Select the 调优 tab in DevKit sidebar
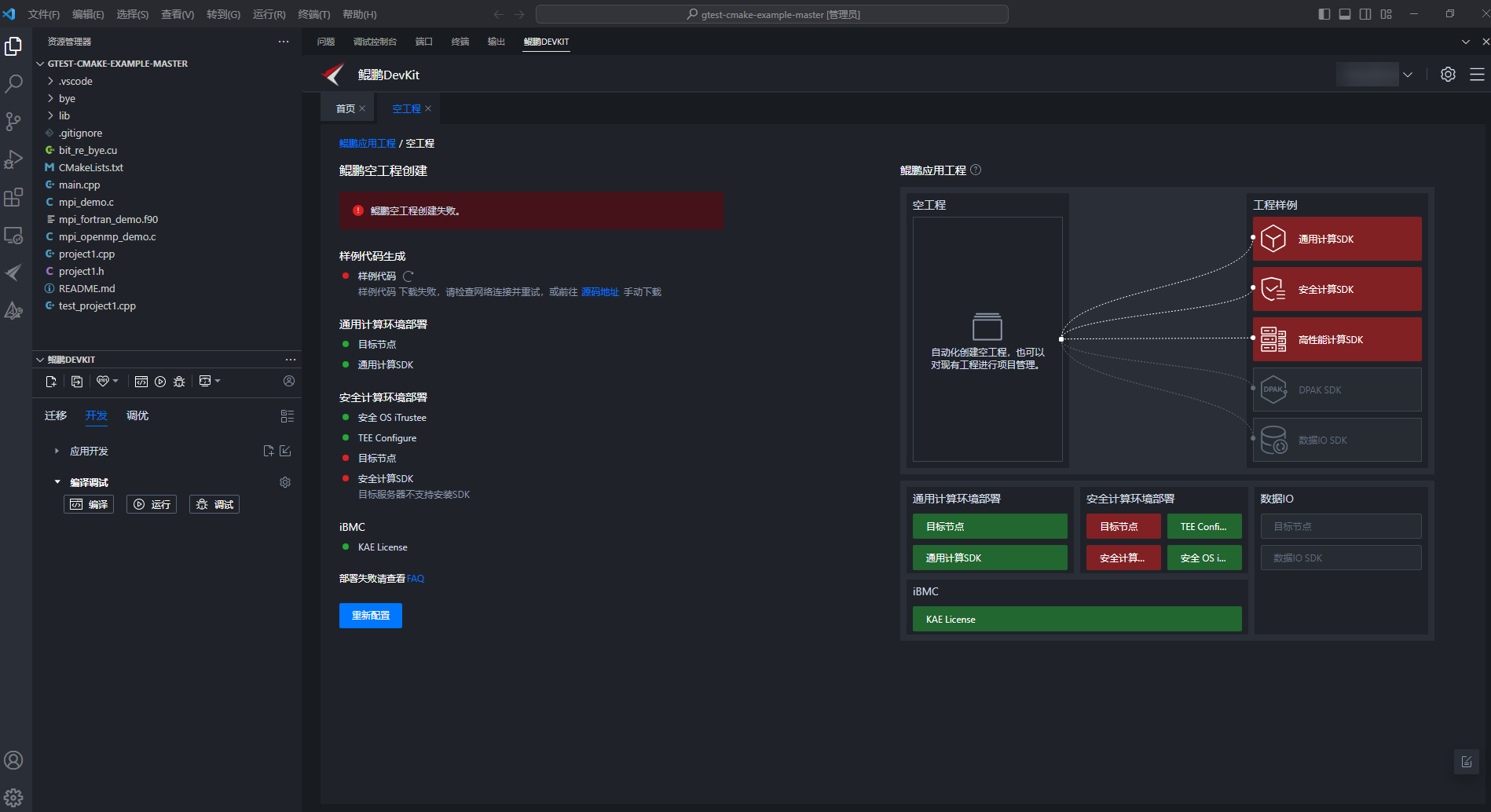Screen dimensions: 1491x812 click(x=137, y=415)
